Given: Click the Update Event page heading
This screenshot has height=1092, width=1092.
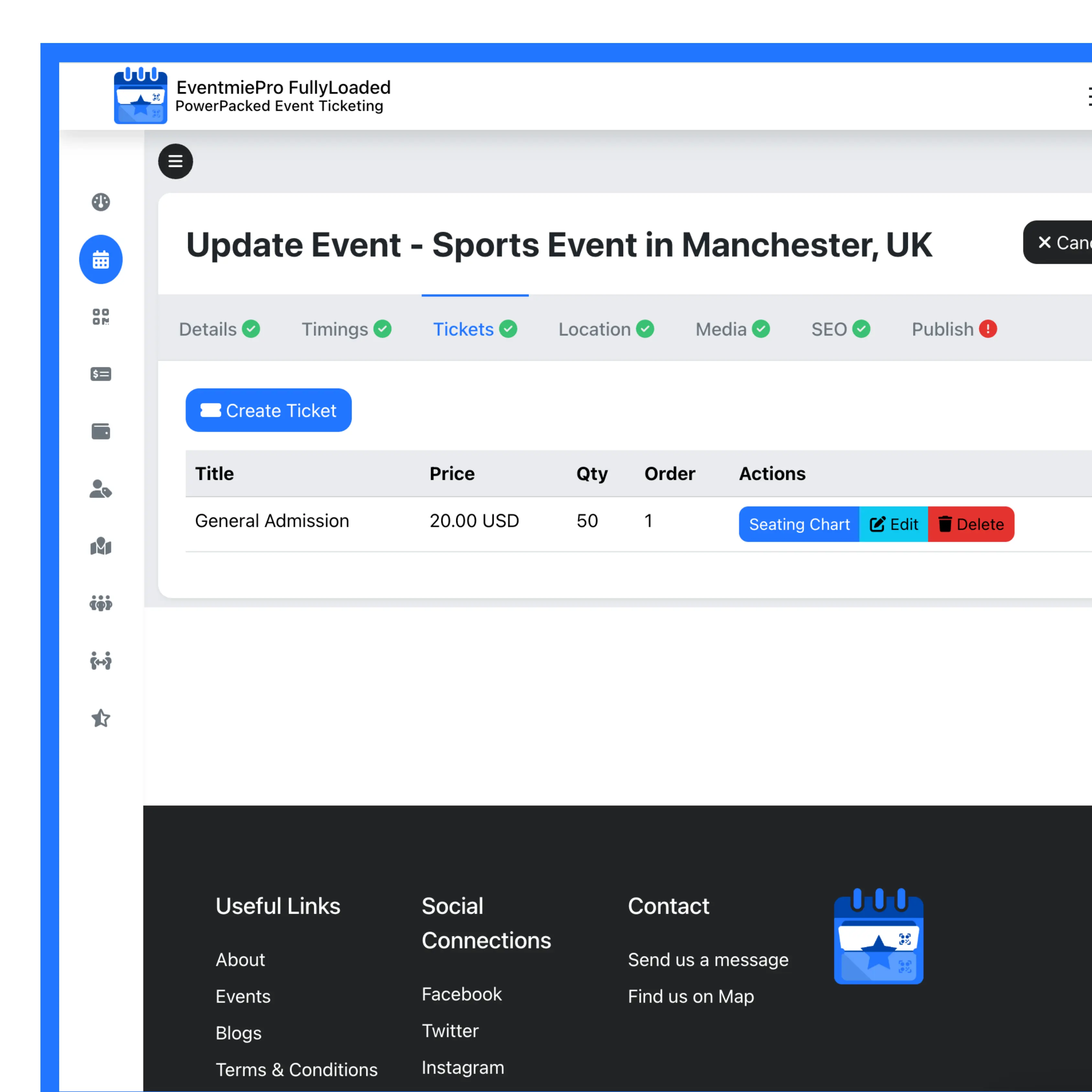Looking at the screenshot, I should (x=559, y=245).
